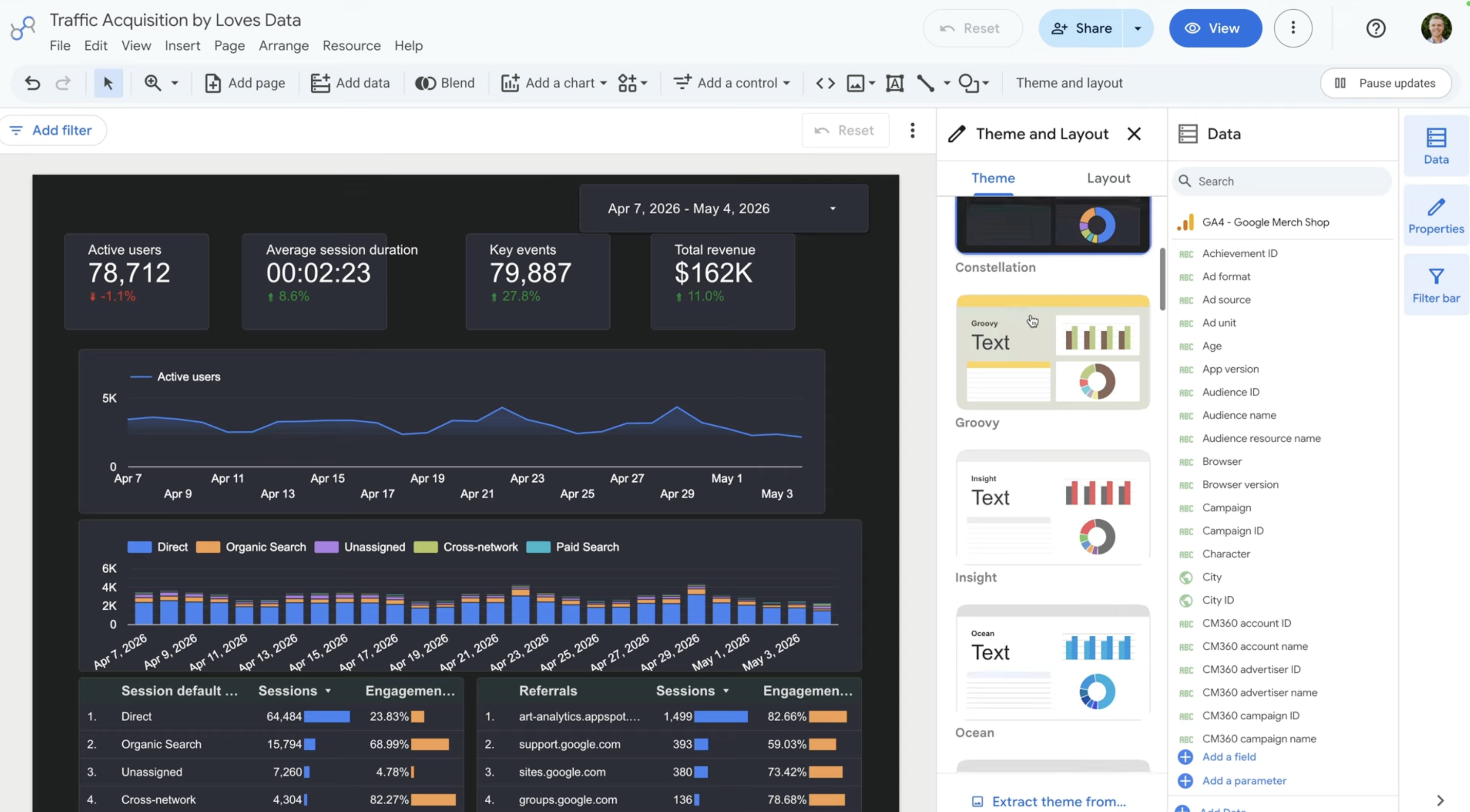Open the File menu
Screen dimensions: 1470x812
tap(60, 46)
